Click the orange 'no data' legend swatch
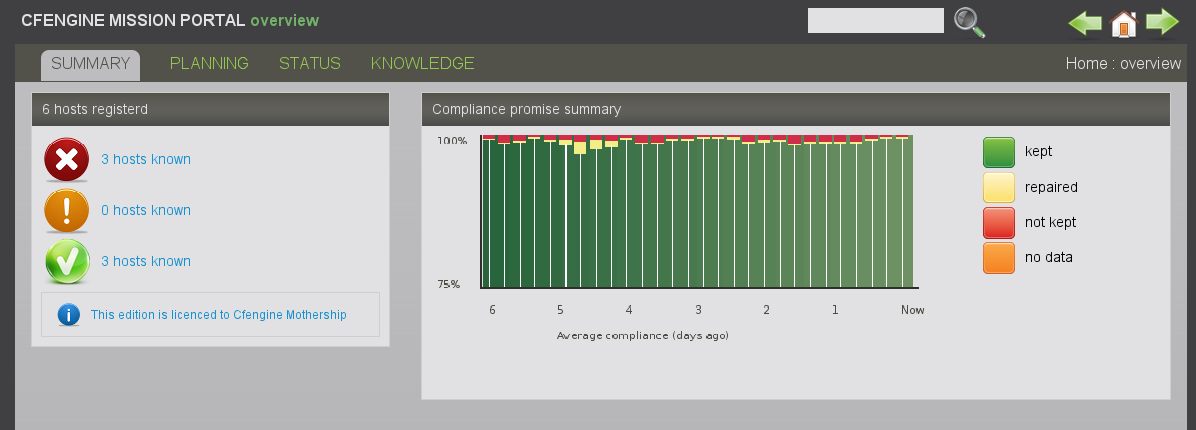This screenshot has width=1196, height=430. 999,258
